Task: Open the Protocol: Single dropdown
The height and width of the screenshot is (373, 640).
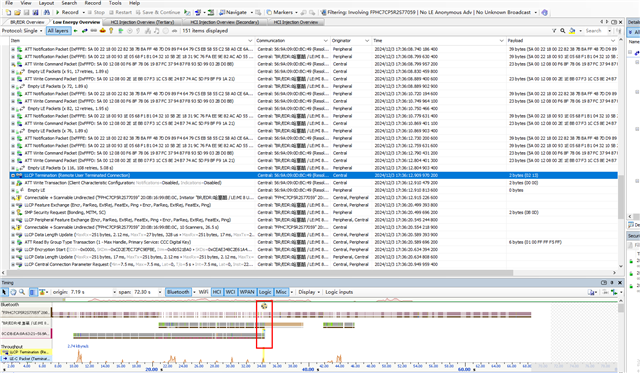Action: (x=22, y=31)
